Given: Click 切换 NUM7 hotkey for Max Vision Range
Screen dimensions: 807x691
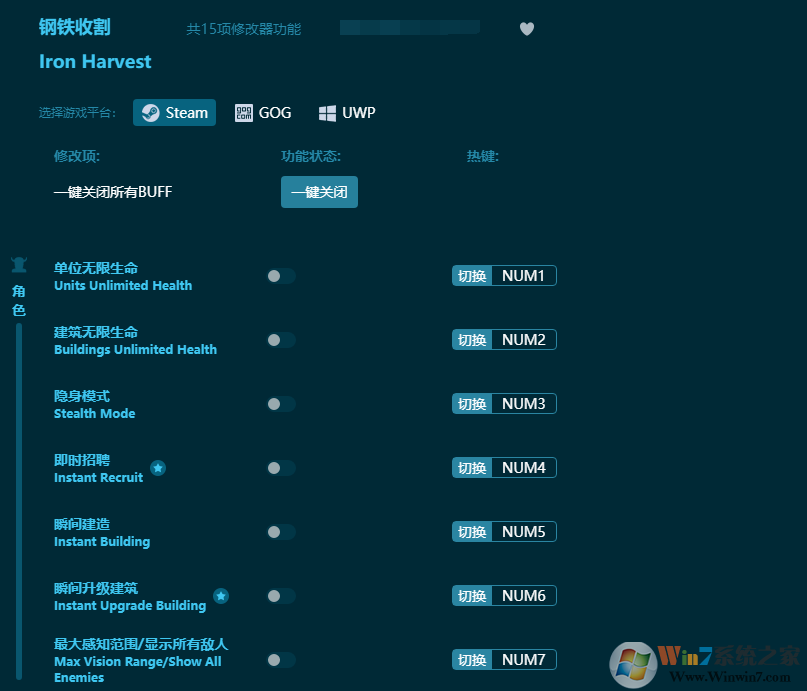Looking at the screenshot, I should pos(503,659).
